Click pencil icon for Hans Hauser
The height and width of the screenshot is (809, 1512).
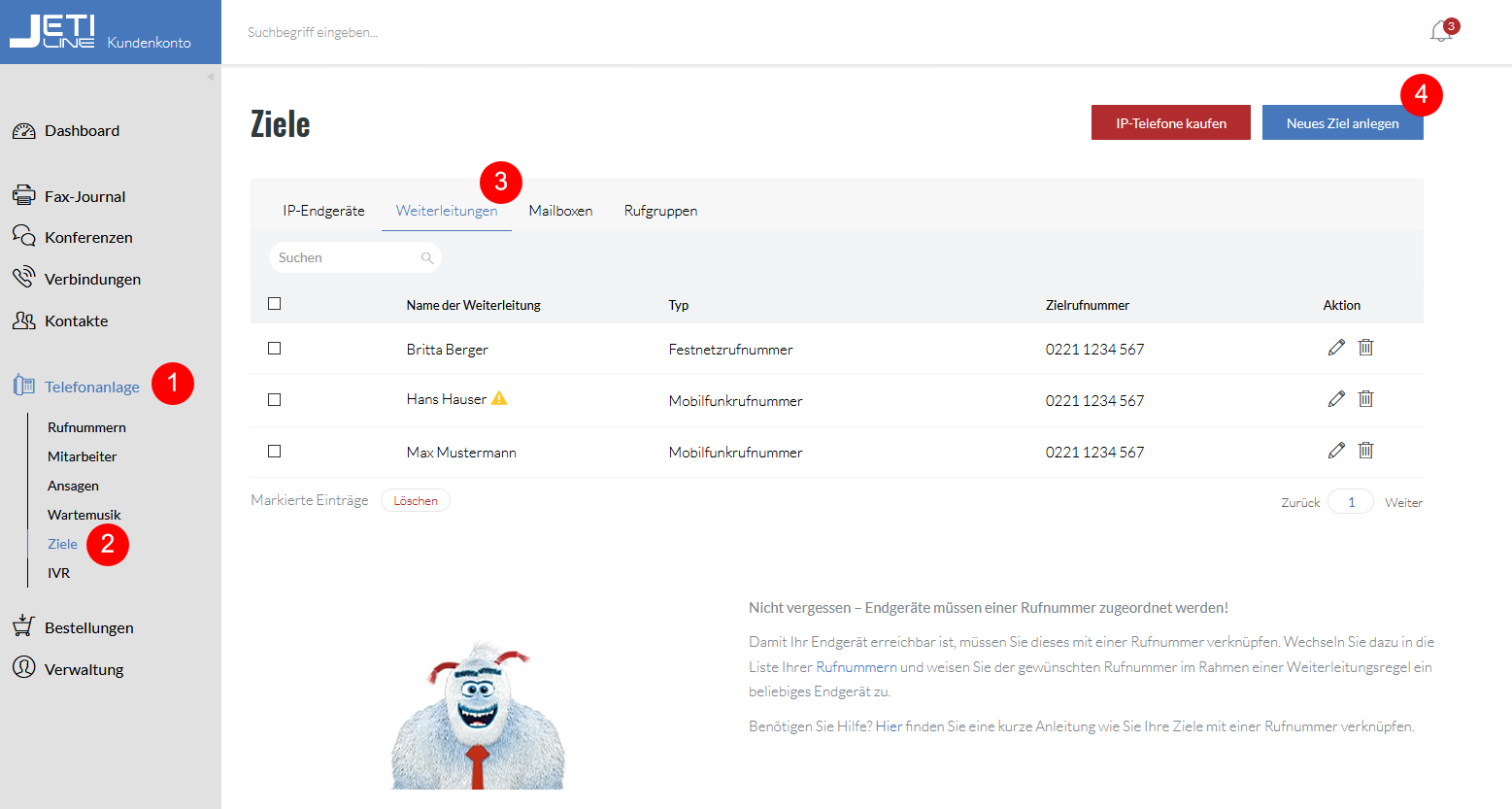click(x=1336, y=399)
